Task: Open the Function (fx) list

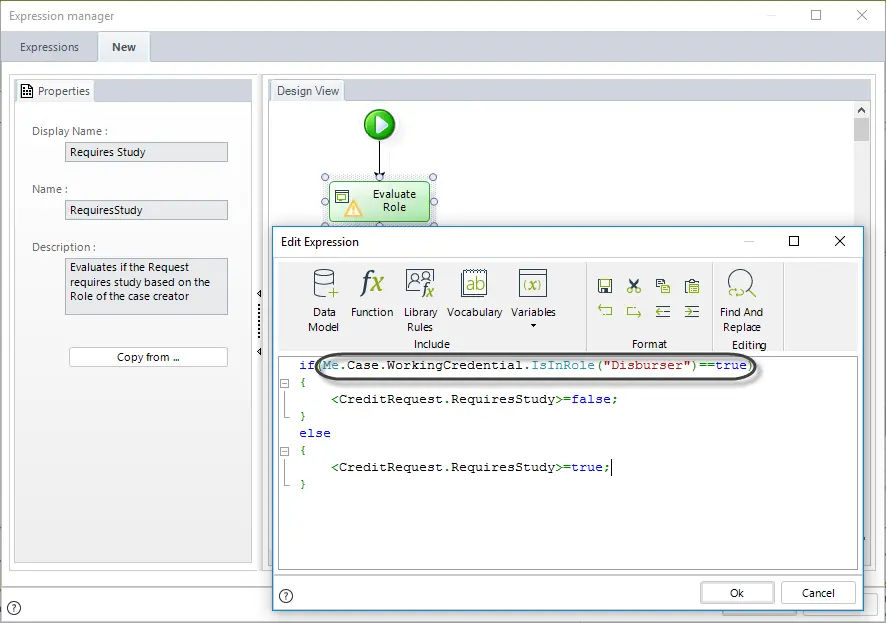Action: 372,293
